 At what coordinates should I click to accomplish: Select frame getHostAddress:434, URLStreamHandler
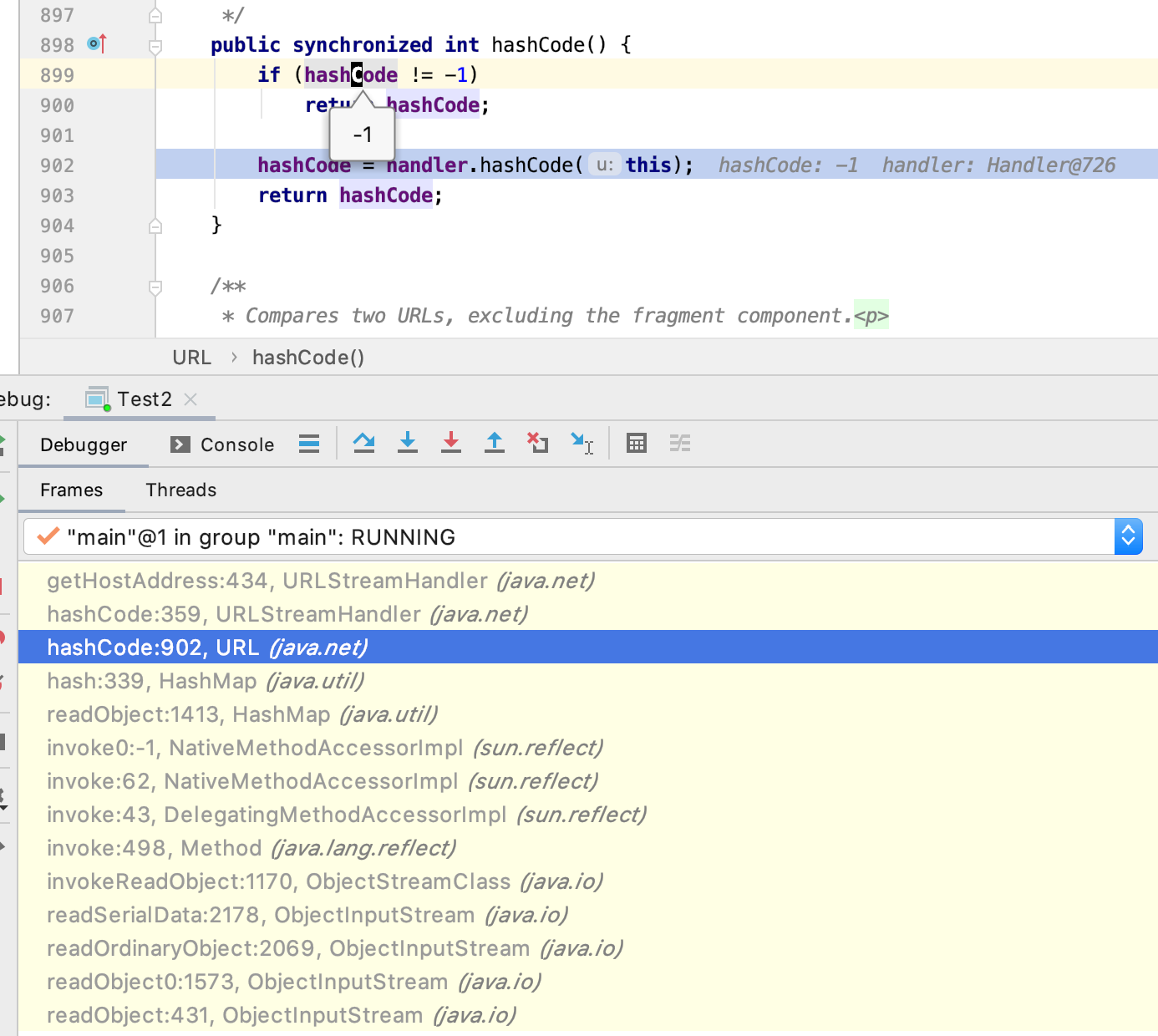588,581
